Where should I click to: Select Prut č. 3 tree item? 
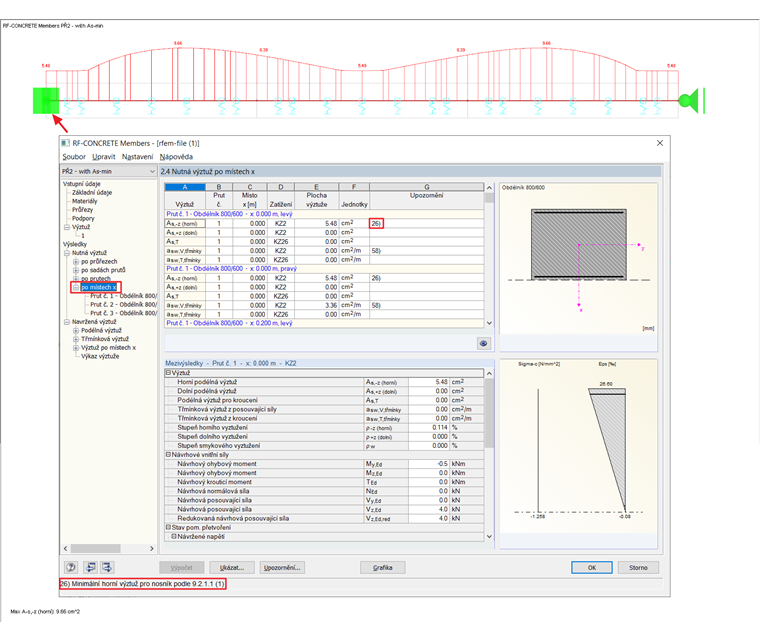pos(123,313)
